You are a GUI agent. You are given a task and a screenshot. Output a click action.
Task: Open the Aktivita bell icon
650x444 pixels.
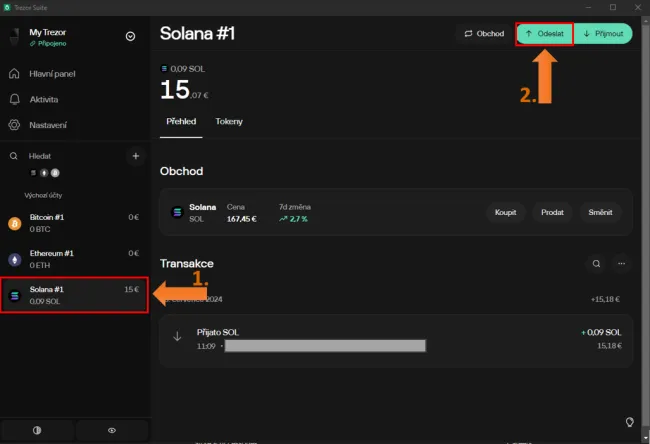pyautogui.click(x=15, y=100)
